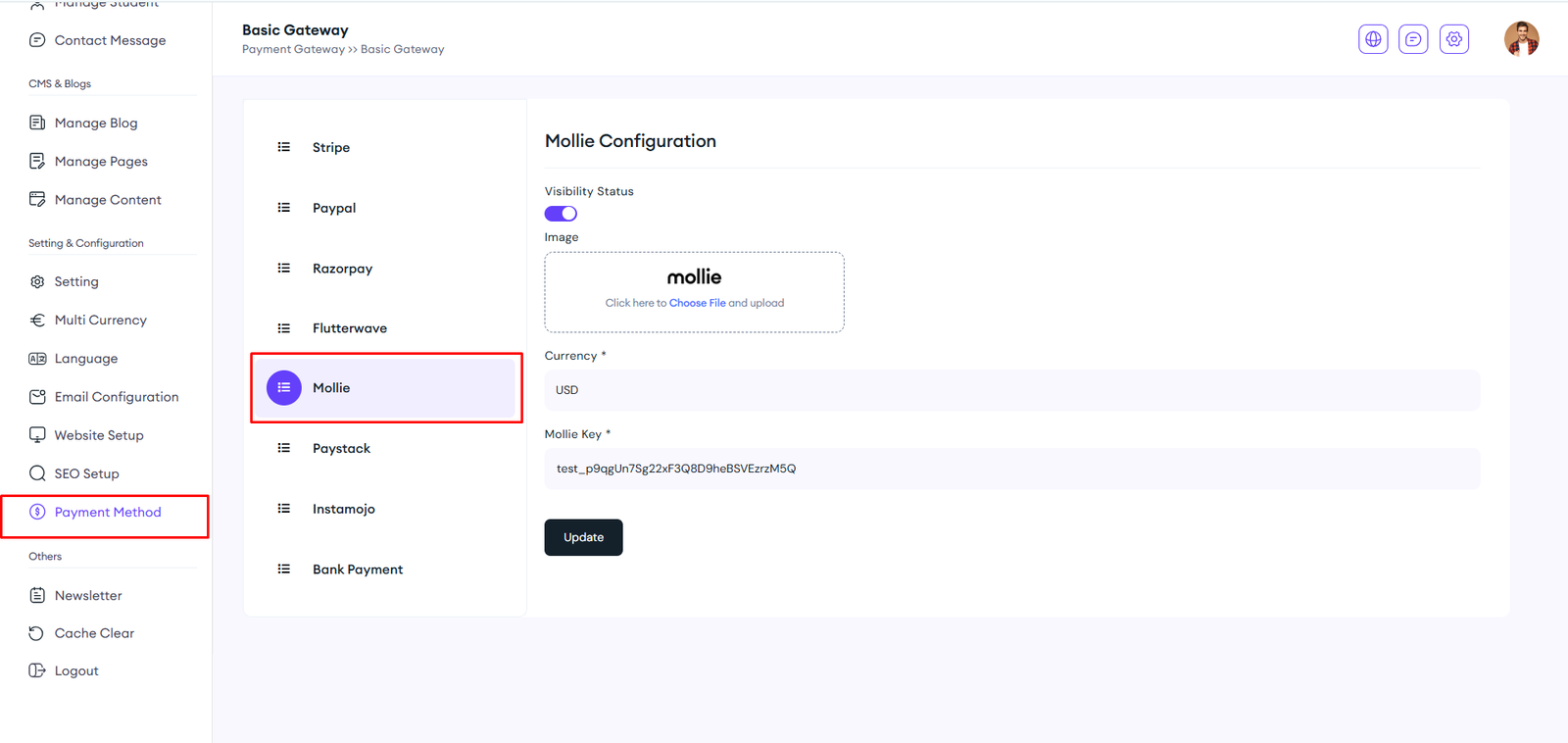The image size is (1568, 743).
Task: Click the SEO Setup magnifier icon
Action: click(37, 473)
